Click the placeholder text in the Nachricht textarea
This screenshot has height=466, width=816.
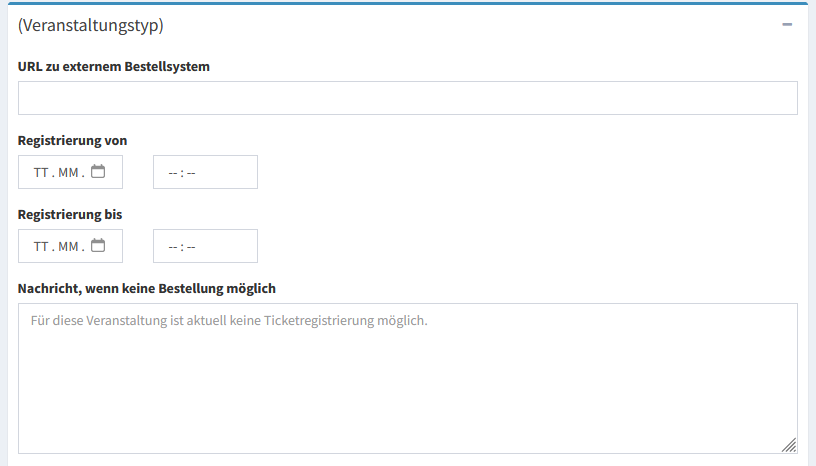coord(229,322)
